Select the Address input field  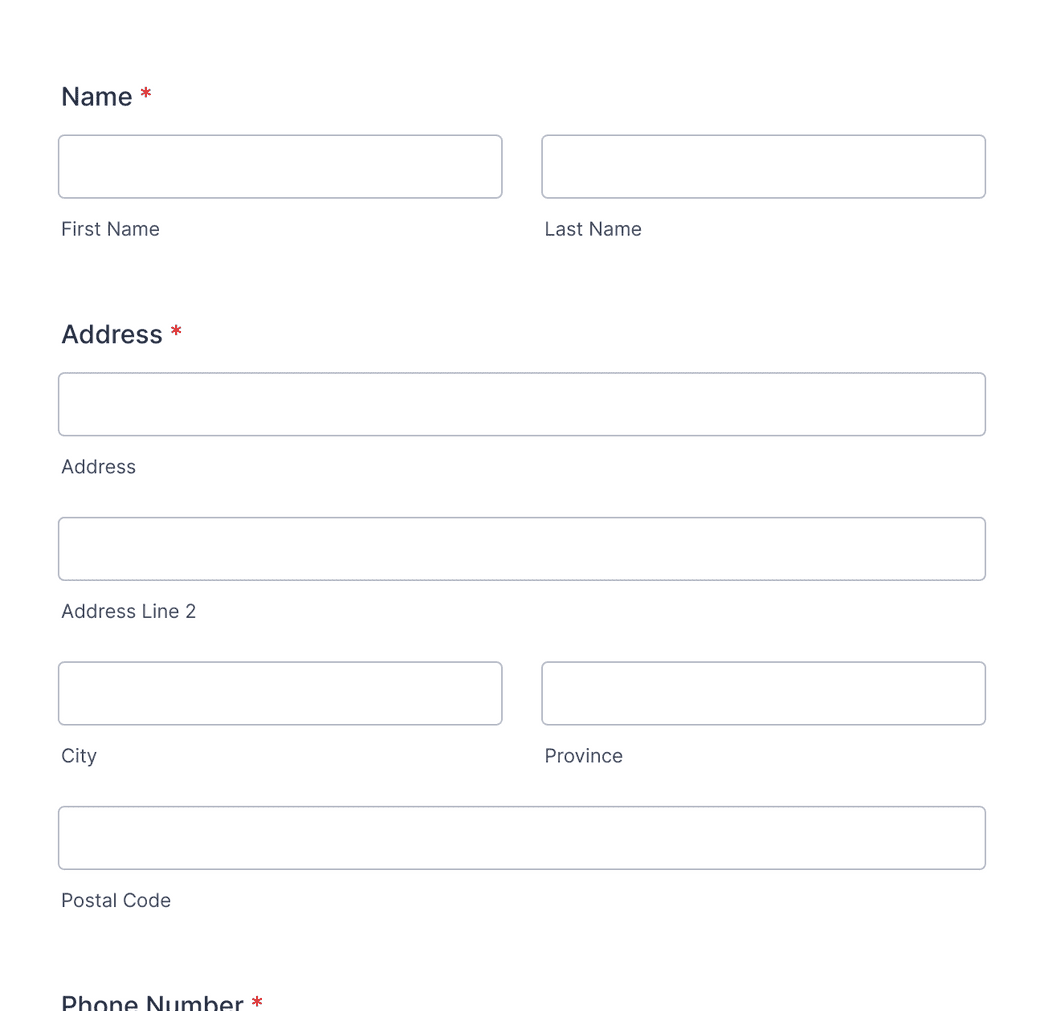click(522, 404)
